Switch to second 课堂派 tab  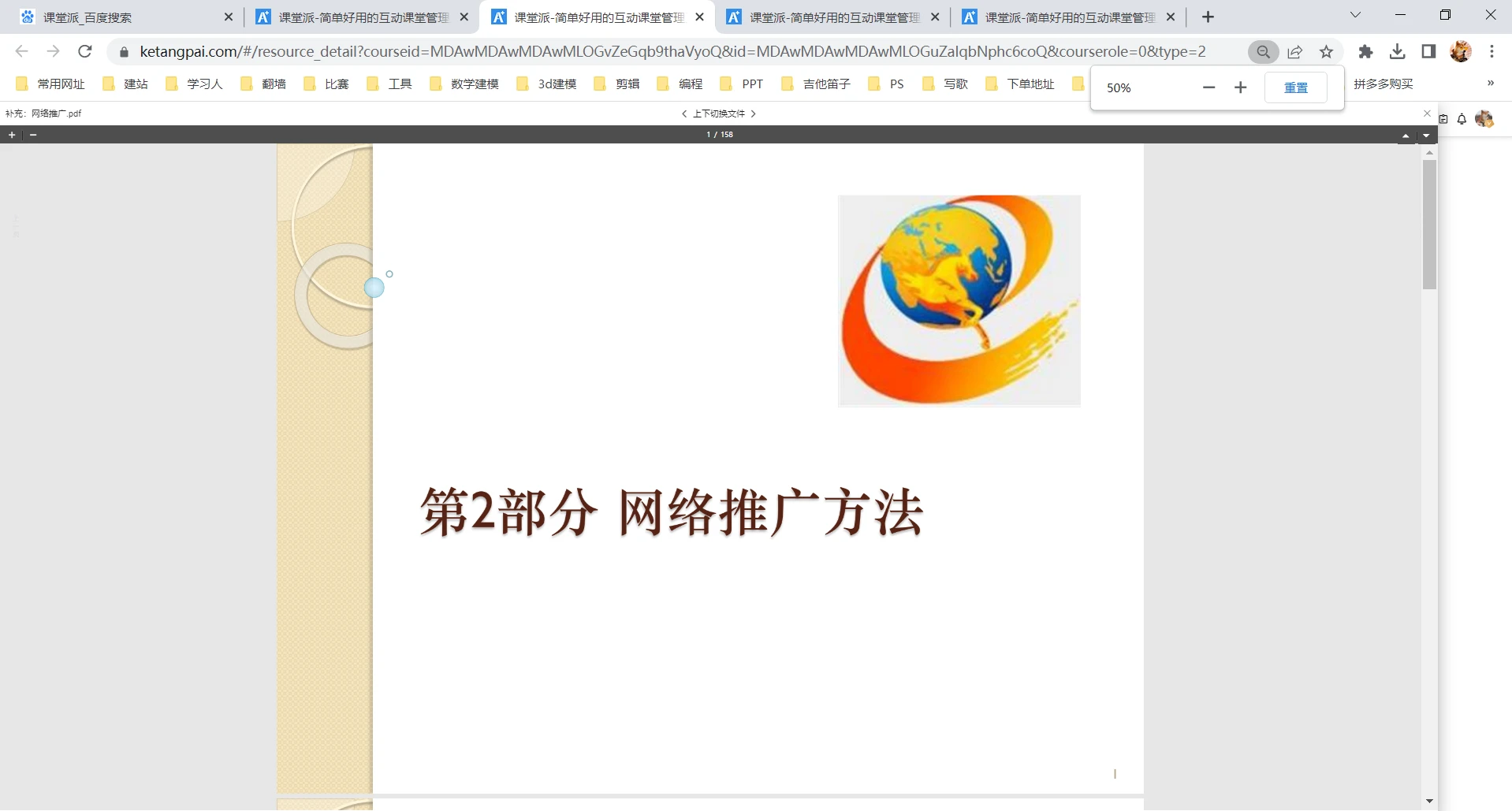click(x=362, y=17)
